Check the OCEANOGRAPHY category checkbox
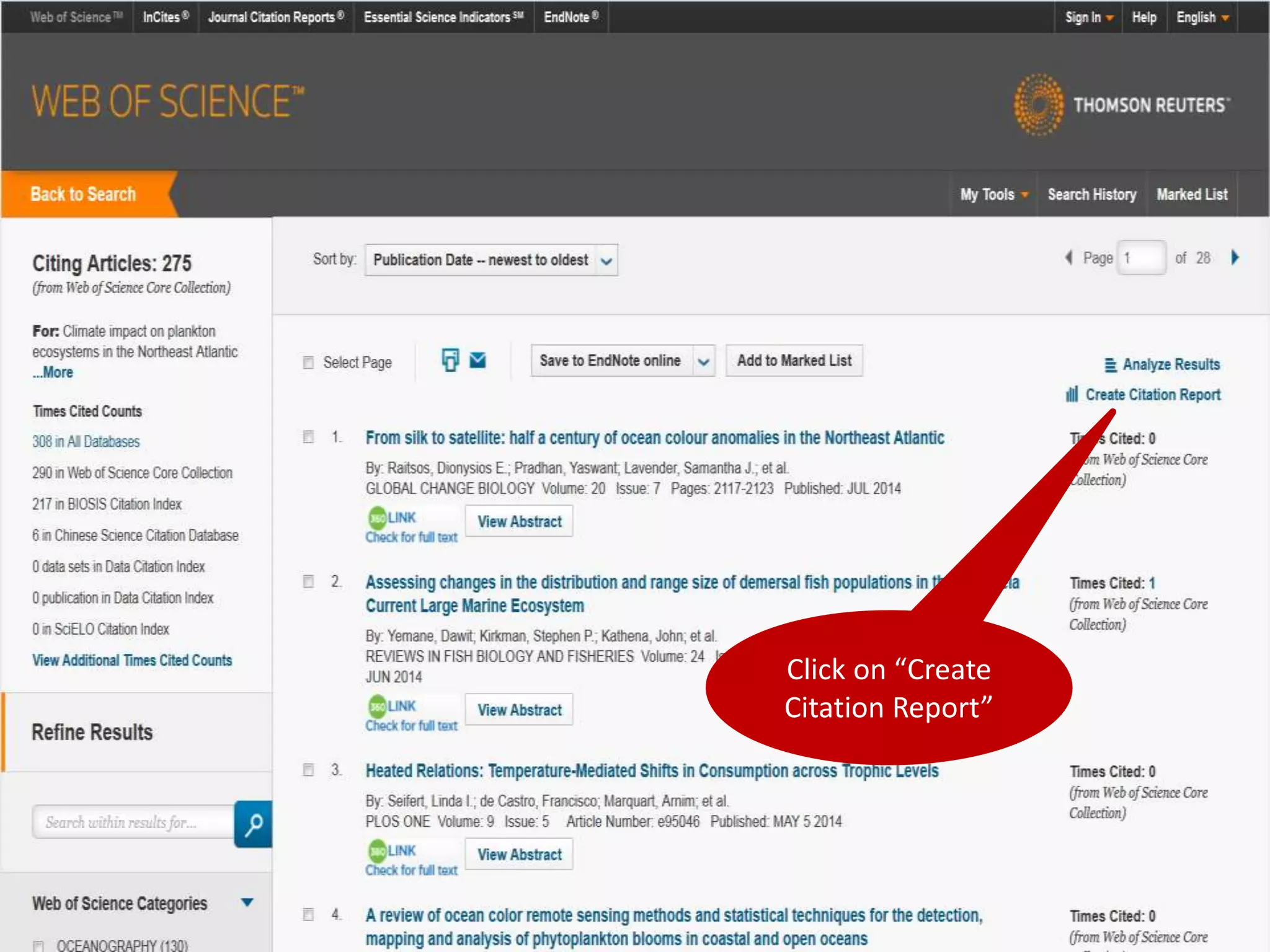Screen dimensions: 1270x952 pos(38,946)
